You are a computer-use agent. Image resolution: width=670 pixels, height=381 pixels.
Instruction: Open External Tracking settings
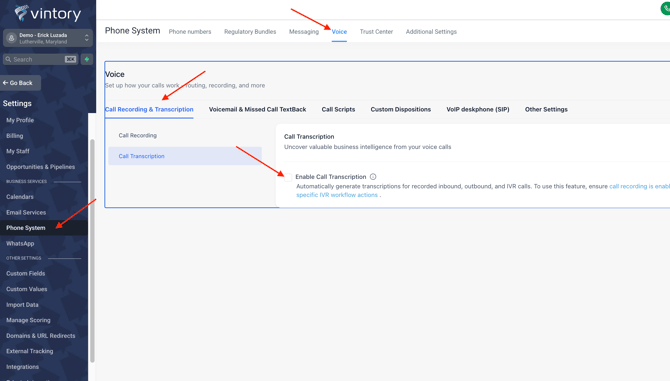coord(29,351)
